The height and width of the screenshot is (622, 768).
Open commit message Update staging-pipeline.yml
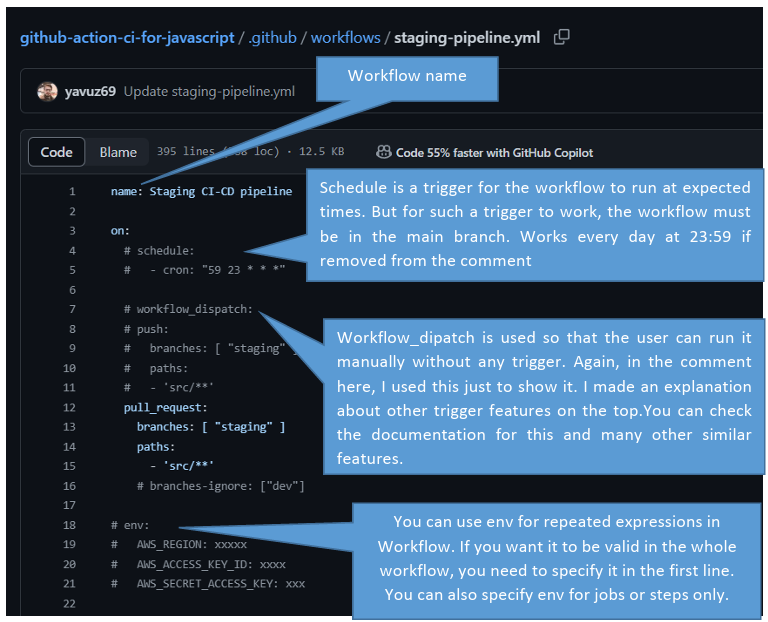click(x=209, y=92)
